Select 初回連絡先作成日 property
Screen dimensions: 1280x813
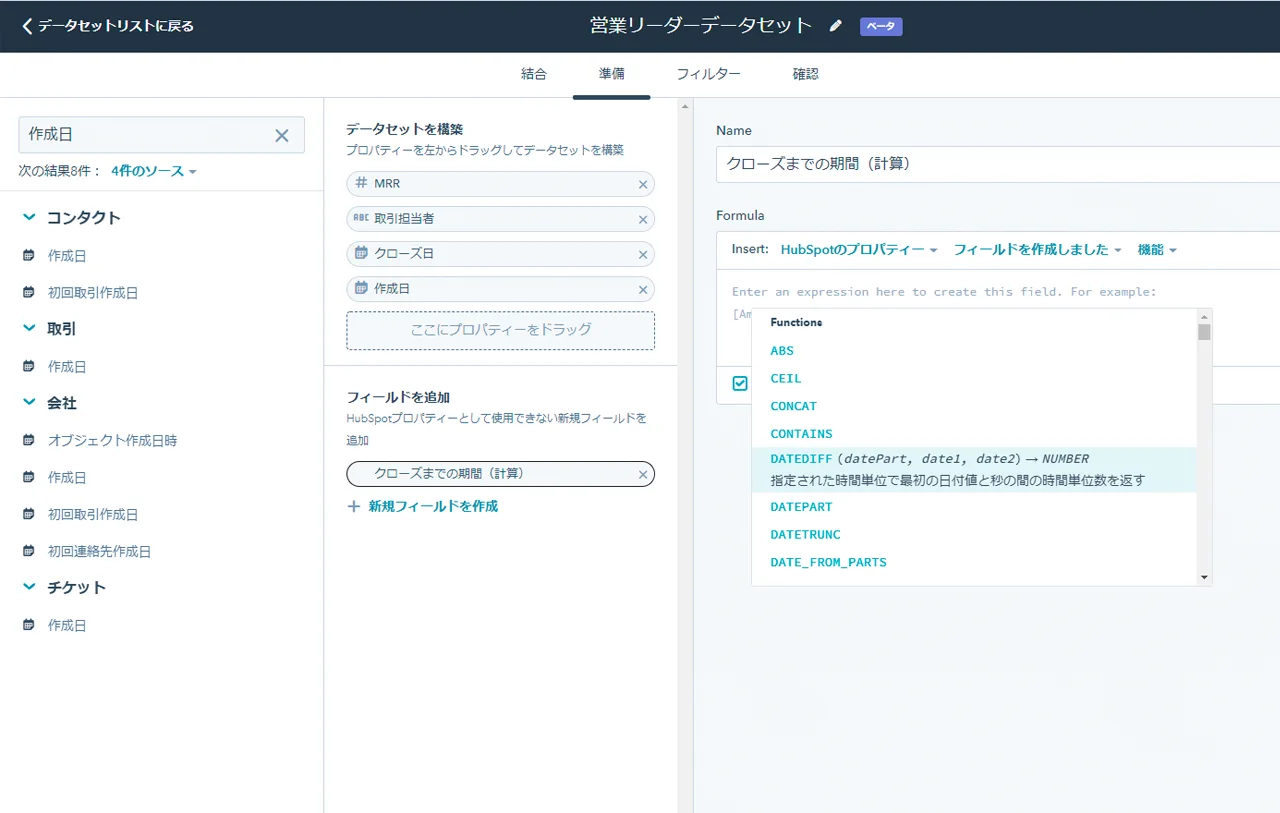[x=99, y=551]
